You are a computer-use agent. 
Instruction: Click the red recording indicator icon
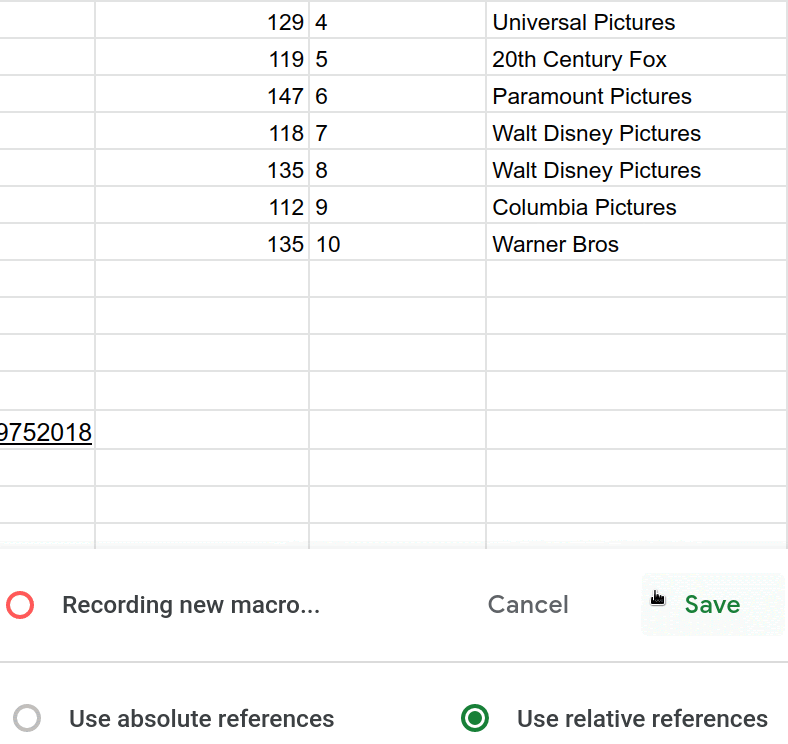20,605
